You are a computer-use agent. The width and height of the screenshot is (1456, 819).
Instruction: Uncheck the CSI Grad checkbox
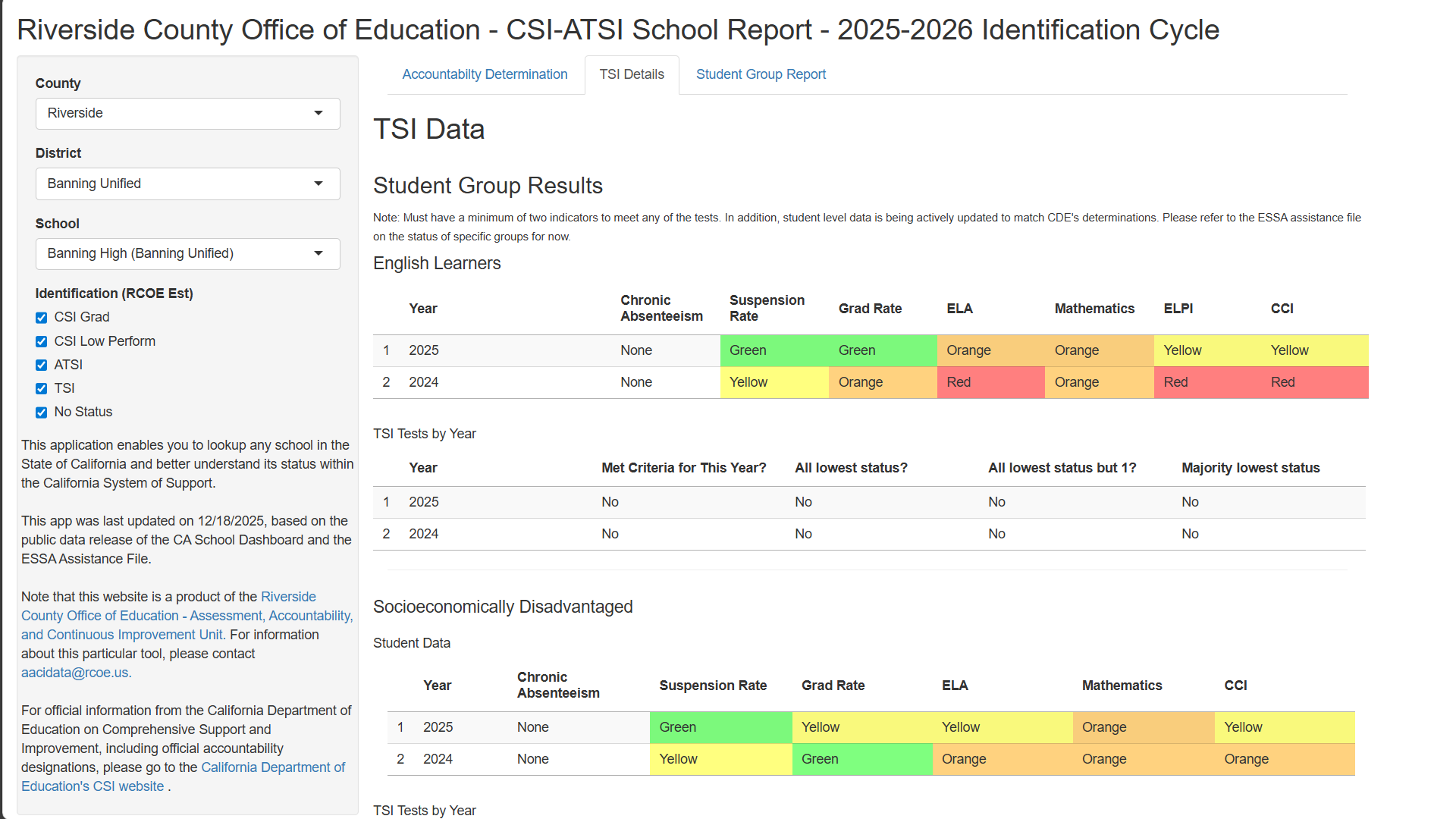pyautogui.click(x=41, y=318)
